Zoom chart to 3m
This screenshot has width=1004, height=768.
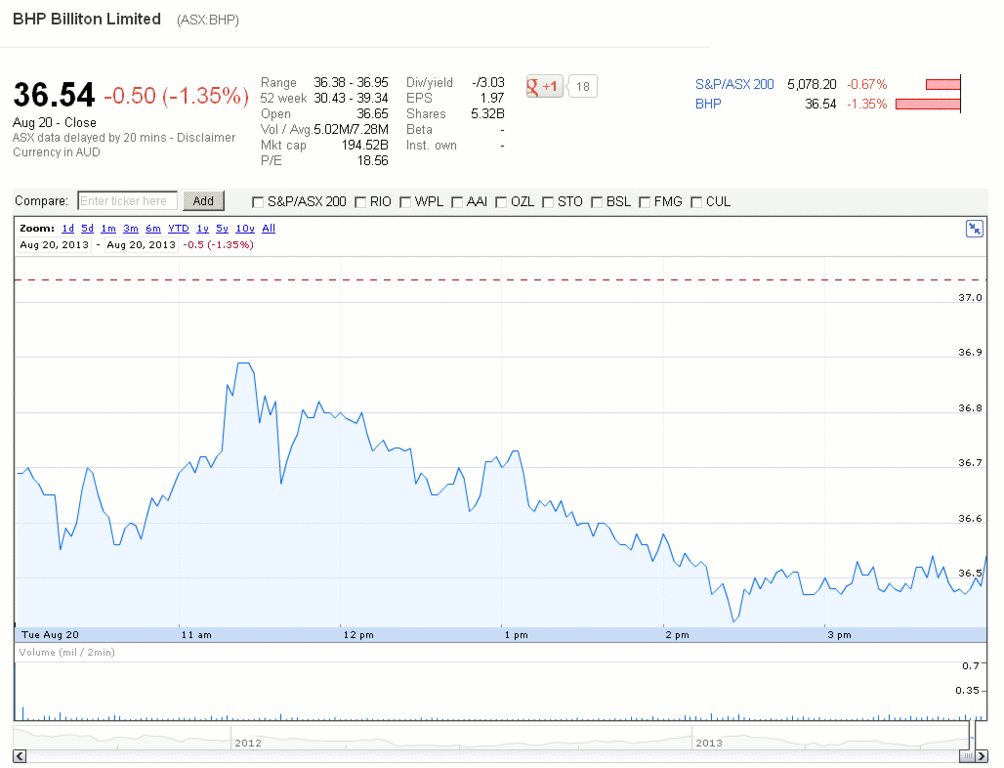pos(131,229)
